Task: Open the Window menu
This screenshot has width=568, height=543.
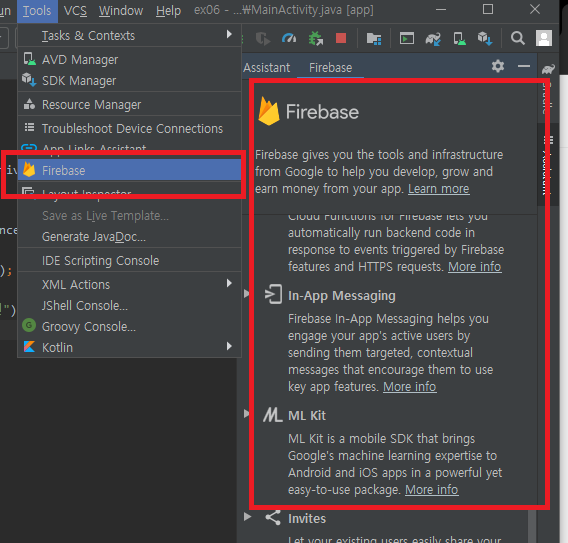Action: click(121, 11)
